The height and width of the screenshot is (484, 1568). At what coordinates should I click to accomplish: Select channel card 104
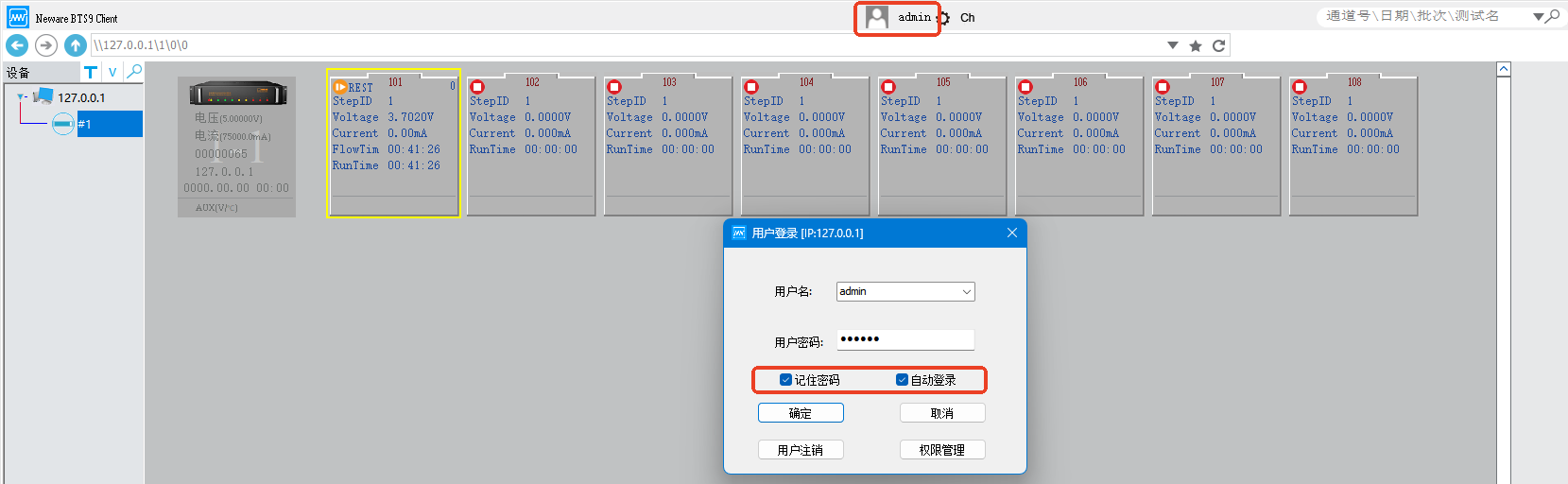pos(805,146)
